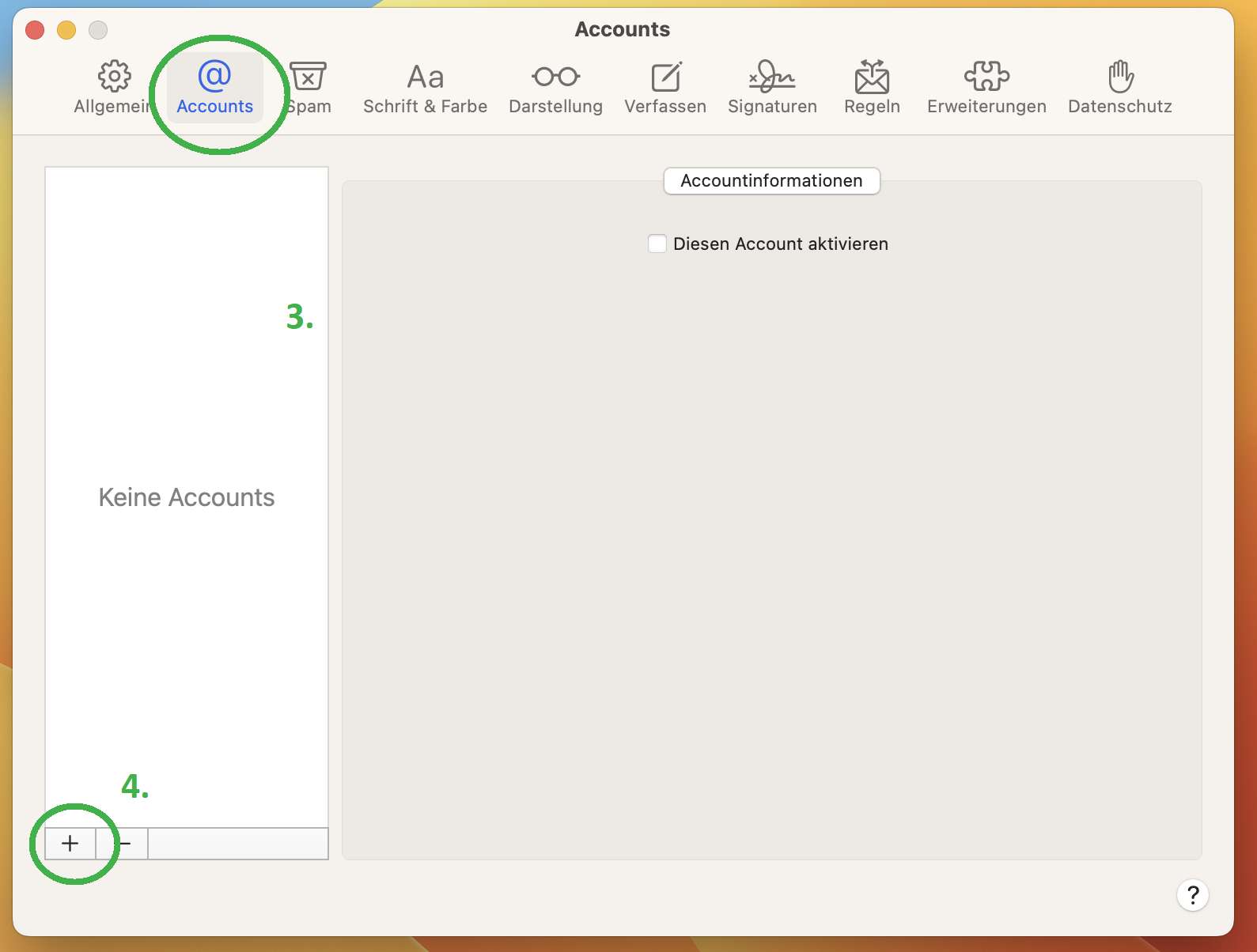This screenshot has width=1257, height=952.
Task: Click the minus button to remove account
Action: coord(123,844)
